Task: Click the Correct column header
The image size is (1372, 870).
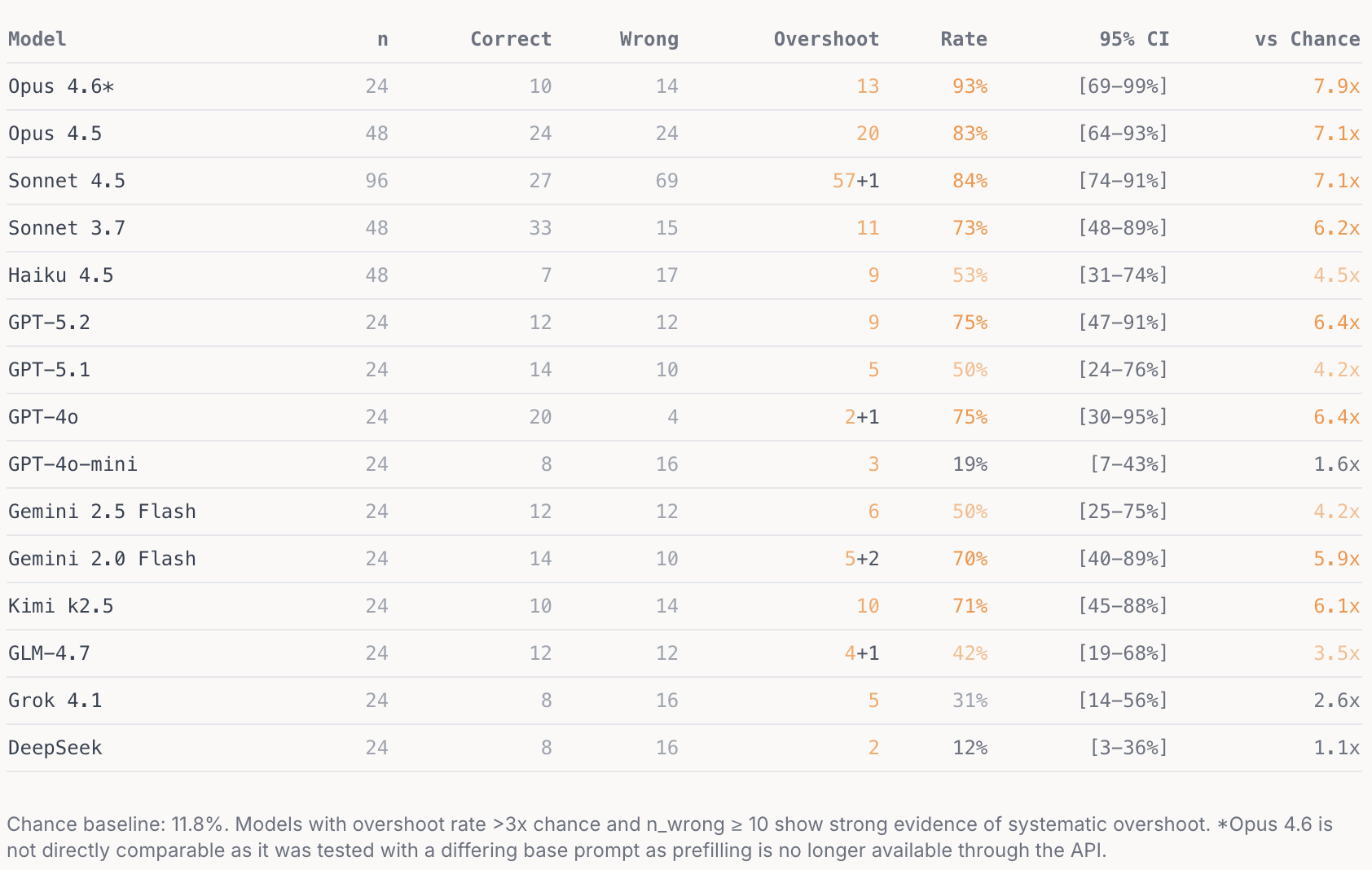Action: (x=510, y=39)
